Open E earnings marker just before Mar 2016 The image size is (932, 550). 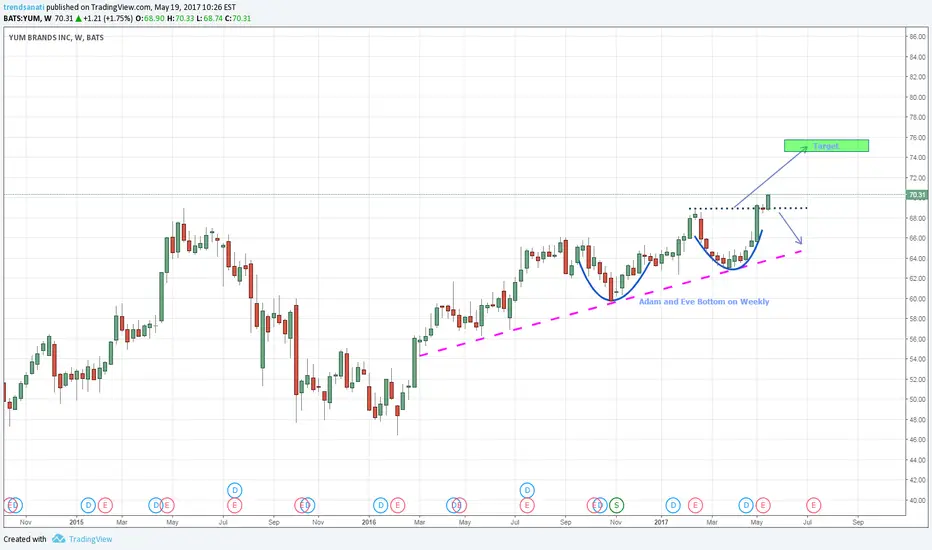(397, 505)
